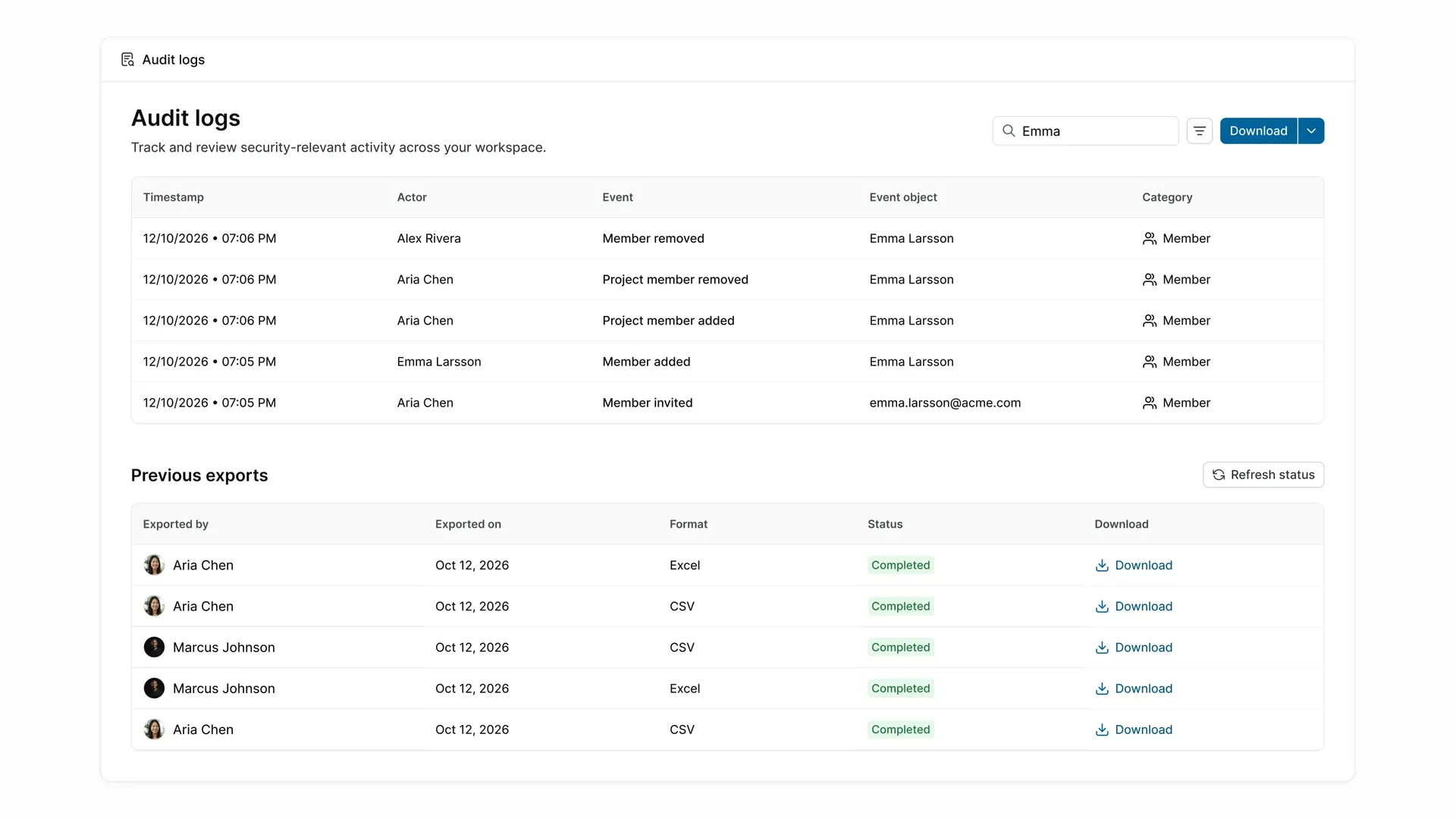Image resolution: width=1456 pixels, height=819 pixels.
Task: Focus the search field containing Emma
Action: pyautogui.click(x=1085, y=130)
